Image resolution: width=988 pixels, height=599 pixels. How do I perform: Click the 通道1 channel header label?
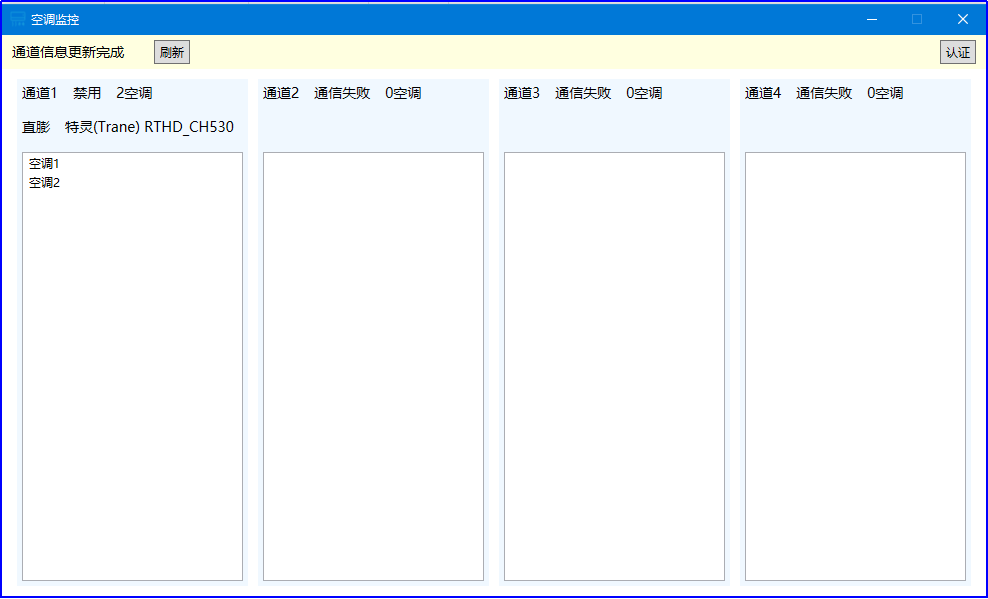pyautogui.click(x=39, y=92)
